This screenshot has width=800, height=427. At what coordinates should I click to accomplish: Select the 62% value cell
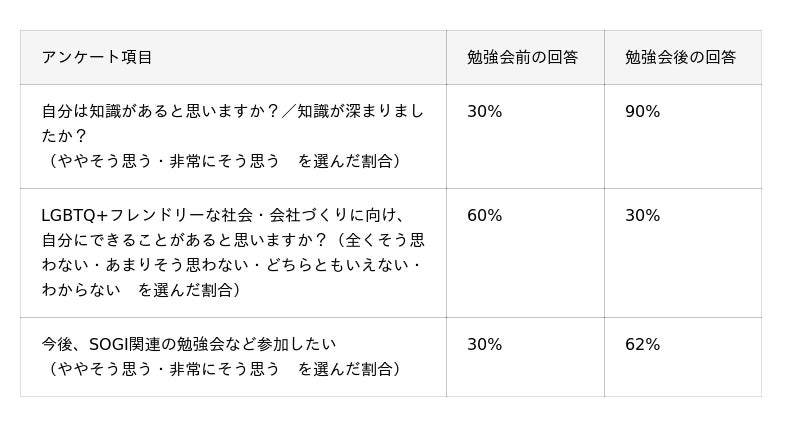[642, 345]
